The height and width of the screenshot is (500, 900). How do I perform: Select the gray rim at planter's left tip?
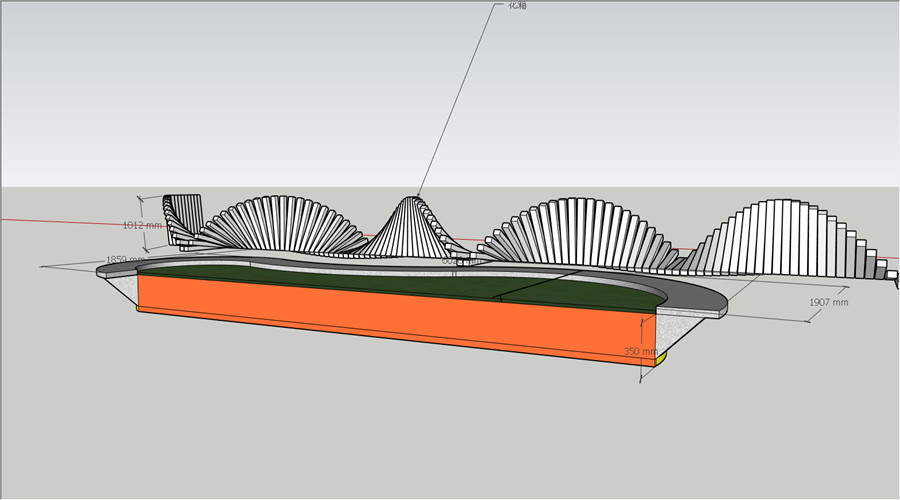tap(108, 268)
